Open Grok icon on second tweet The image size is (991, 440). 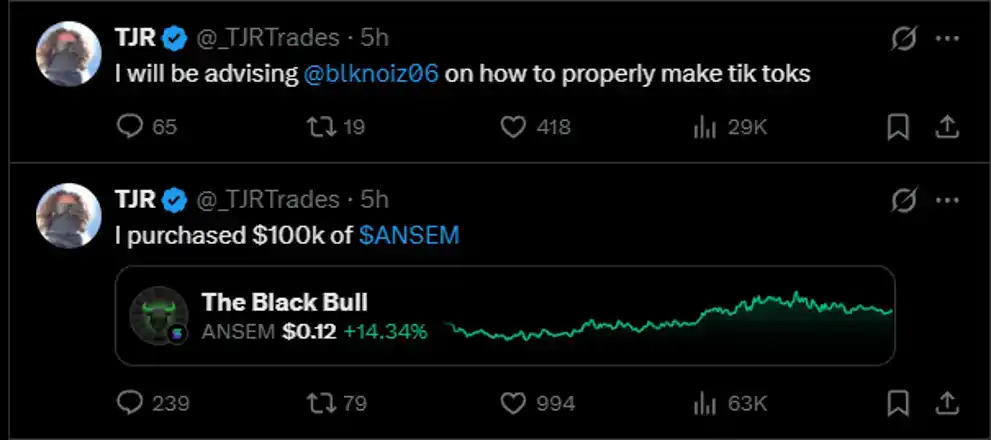coord(904,201)
